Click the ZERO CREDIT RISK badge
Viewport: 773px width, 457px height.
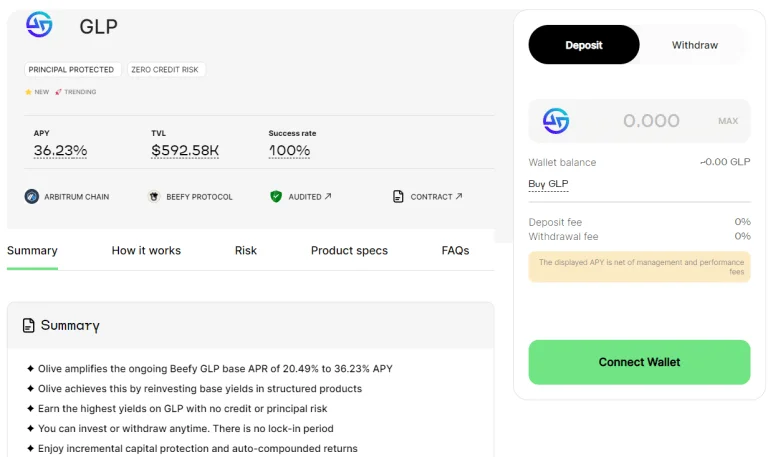pyautogui.click(x=165, y=70)
